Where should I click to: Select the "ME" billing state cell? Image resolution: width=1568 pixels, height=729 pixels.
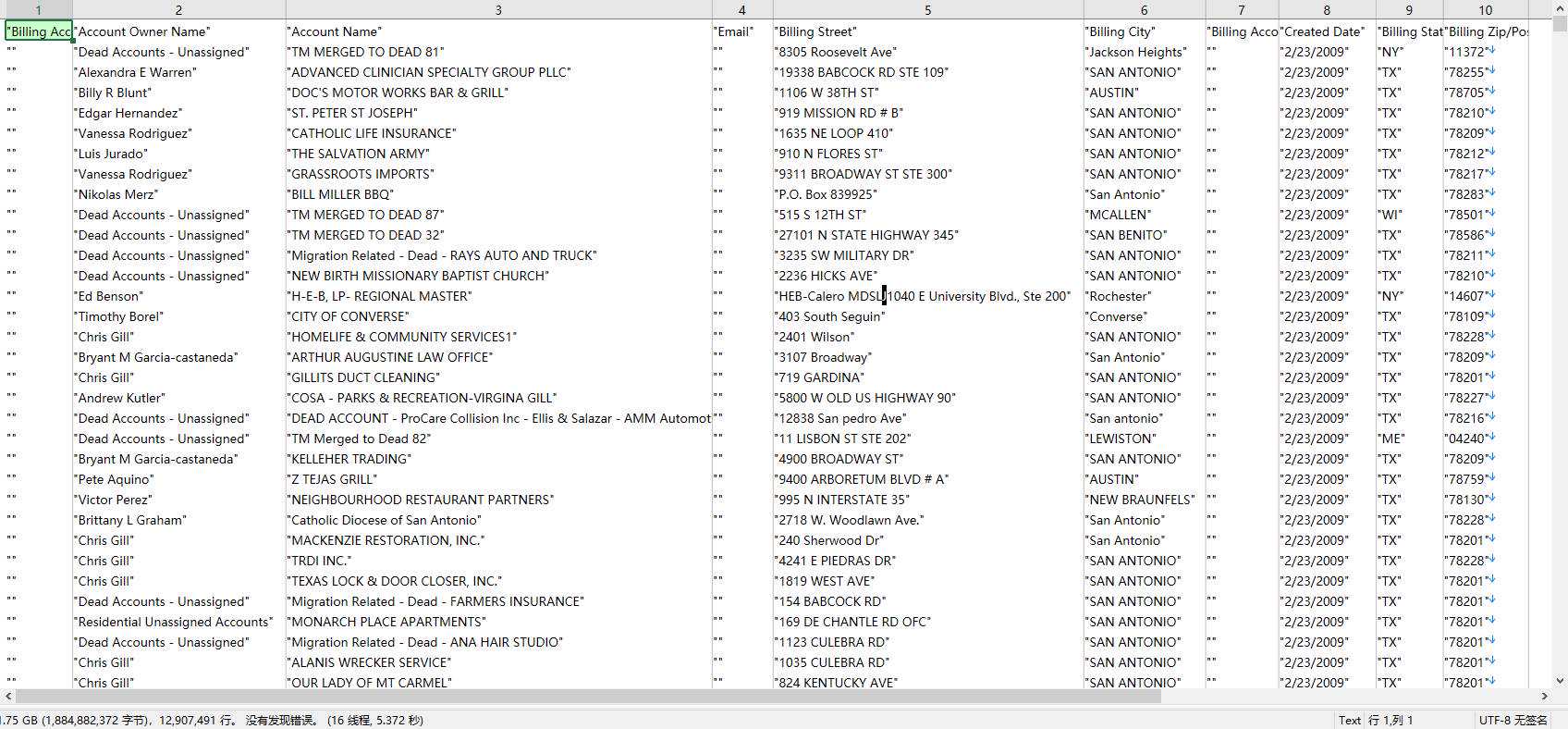coord(1409,439)
